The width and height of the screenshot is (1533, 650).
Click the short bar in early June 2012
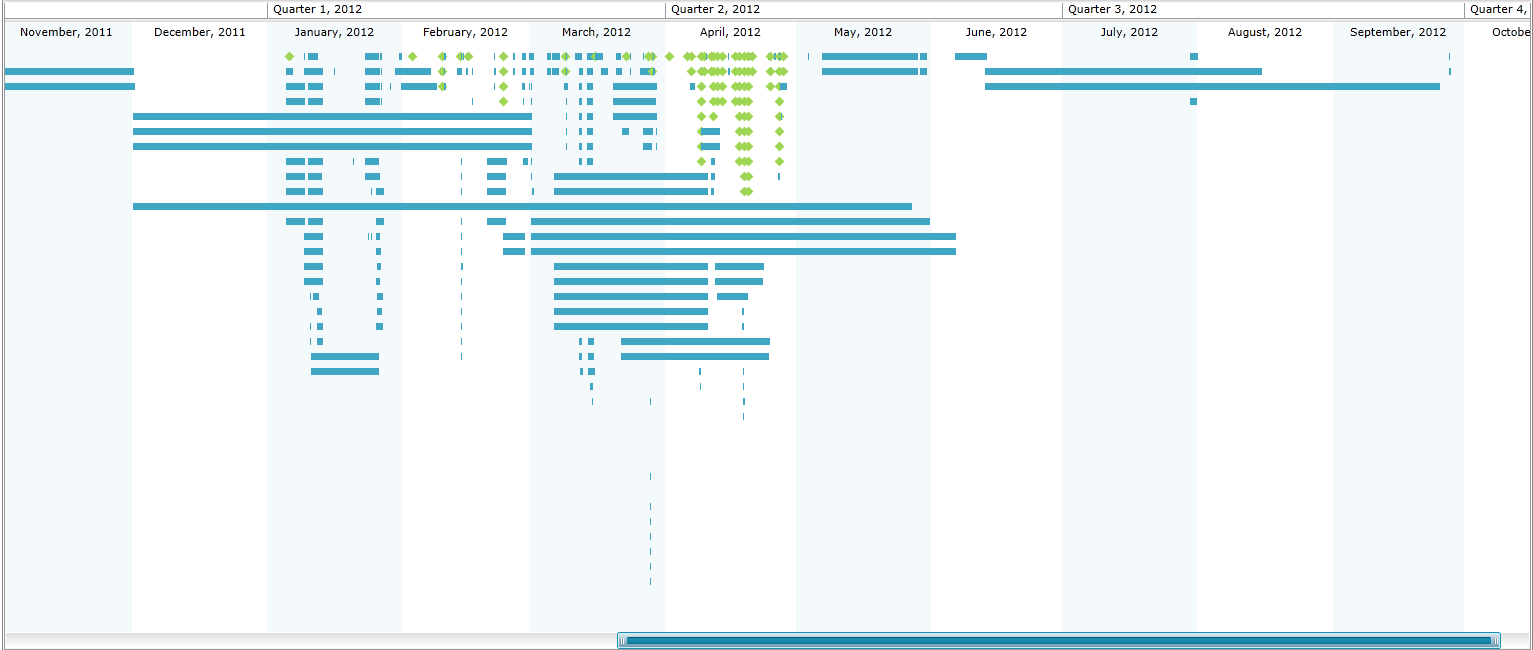[971, 56]
